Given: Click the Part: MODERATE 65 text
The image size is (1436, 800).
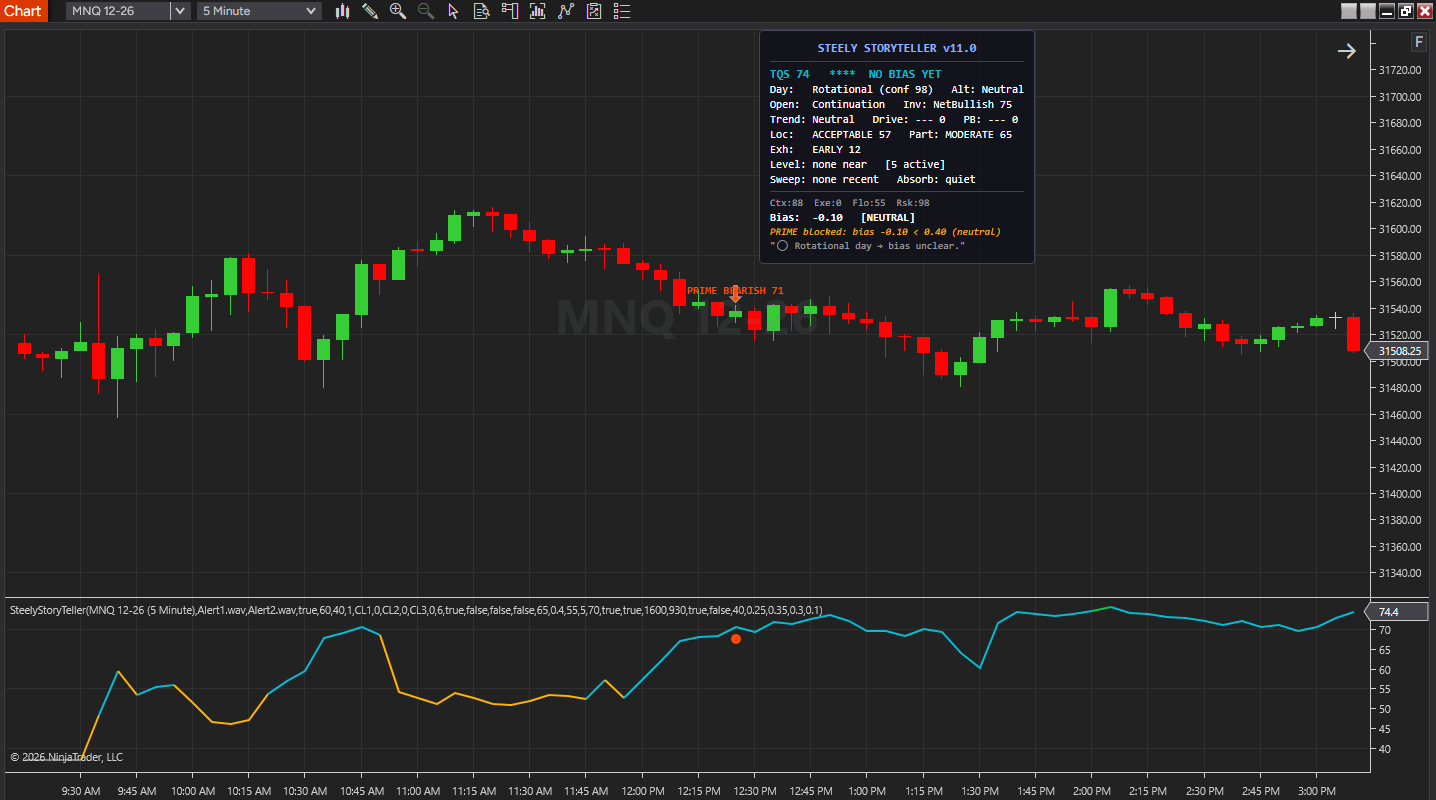Looking at the screenshot, I should pyautogui.click(x=960, y=134).
